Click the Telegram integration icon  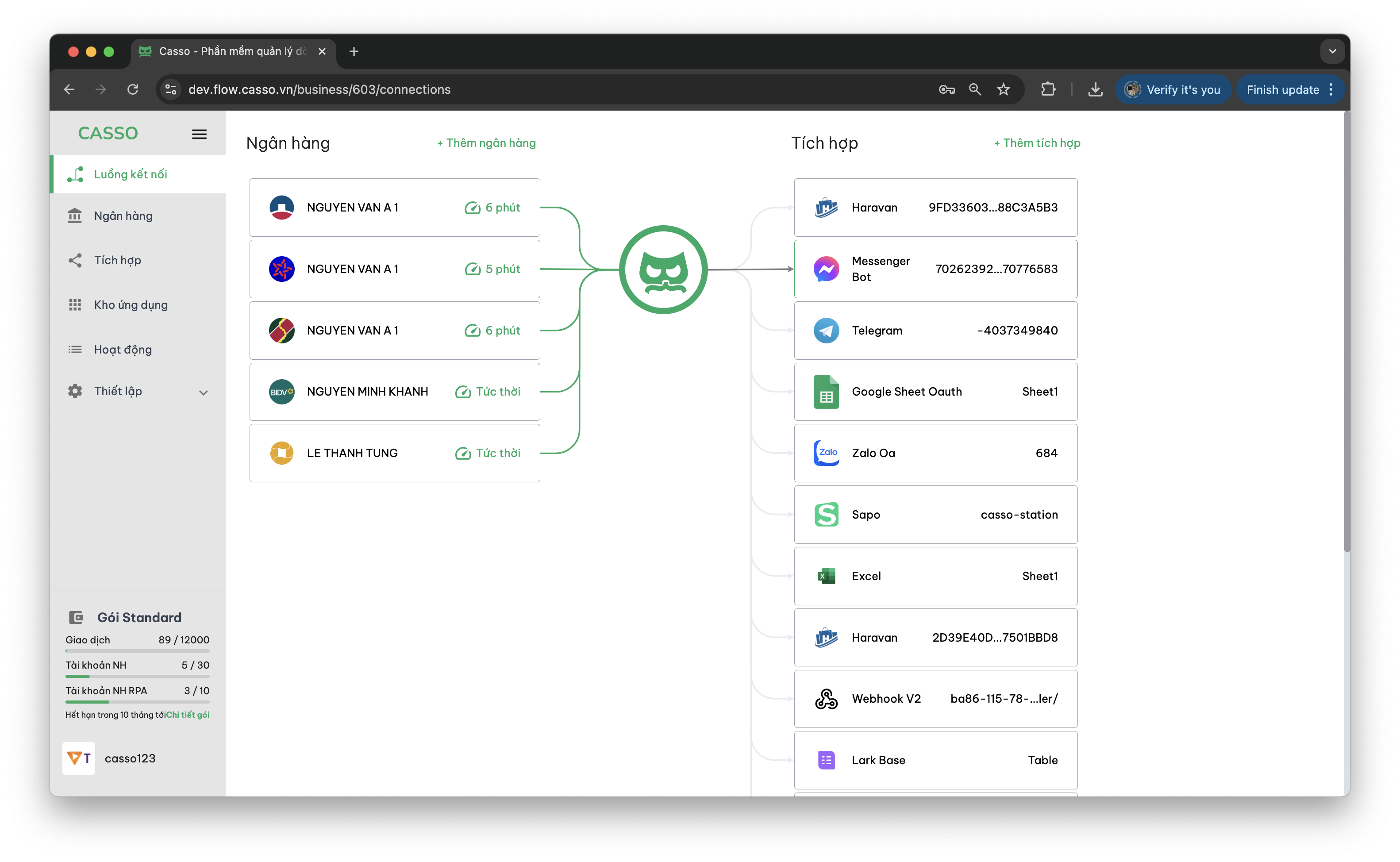pos(826,331)
